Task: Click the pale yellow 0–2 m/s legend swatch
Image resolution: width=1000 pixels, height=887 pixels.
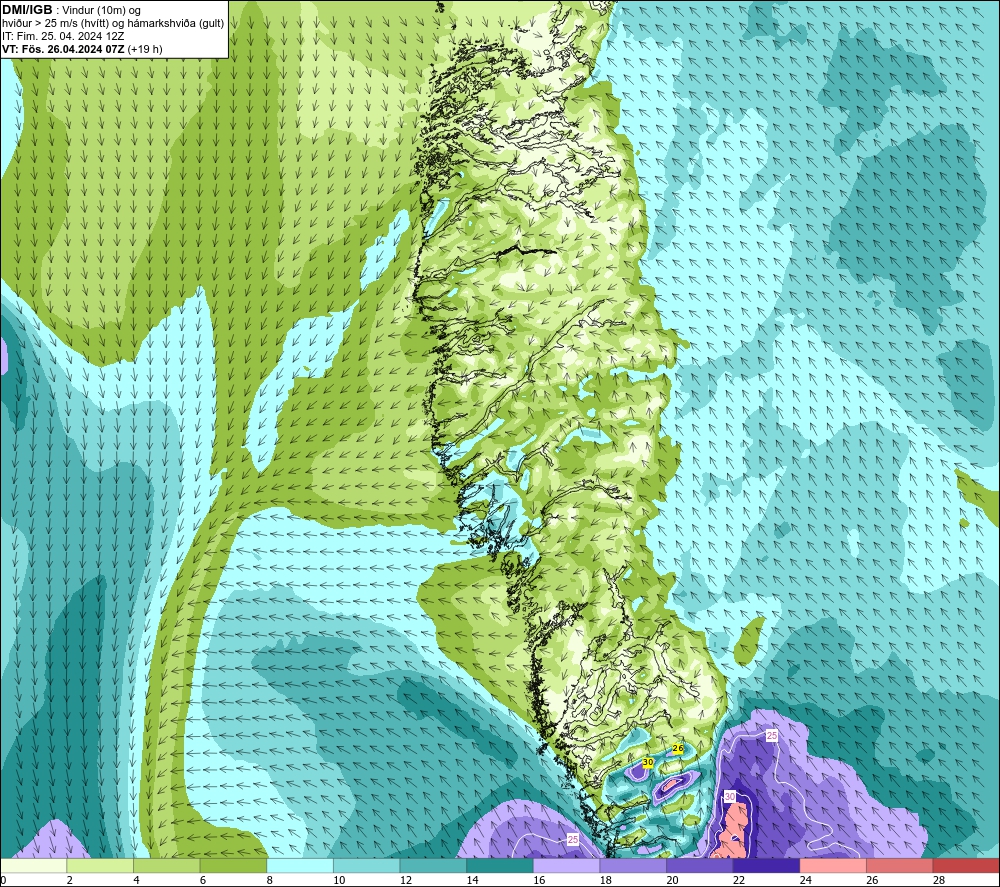Action: click(x=33, y=865)
